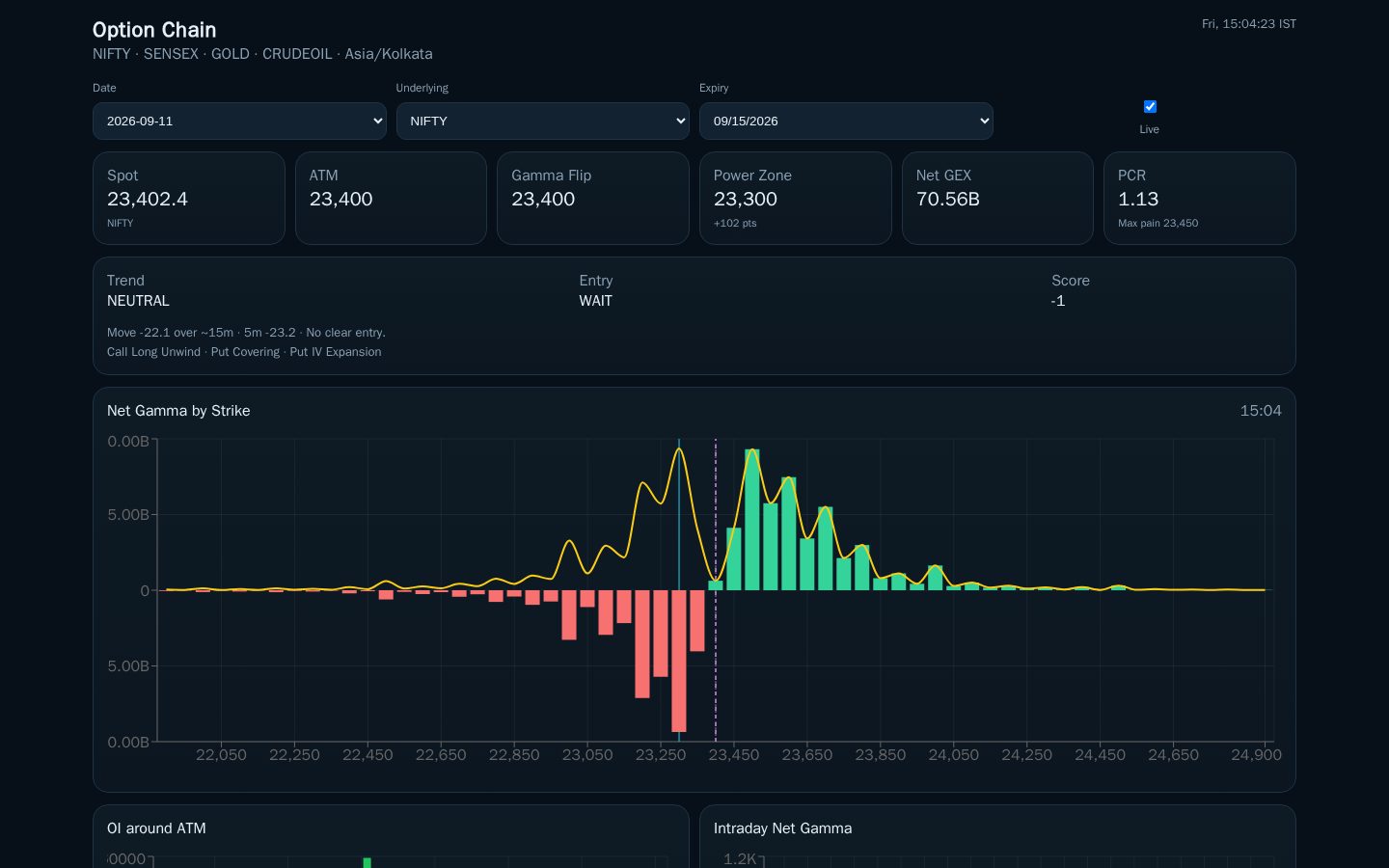Click the 22,050 x-axis label
The width and height of the screenshot is (1389, 868).
click(x=221, y=754)
